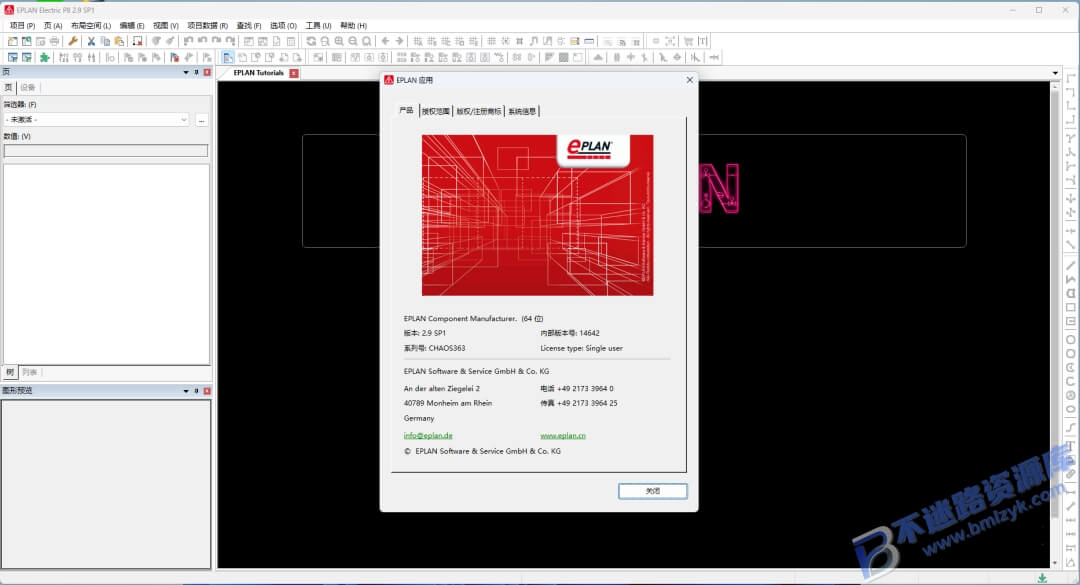
Task: Click the filter browse '...' button
Action: 201,120
